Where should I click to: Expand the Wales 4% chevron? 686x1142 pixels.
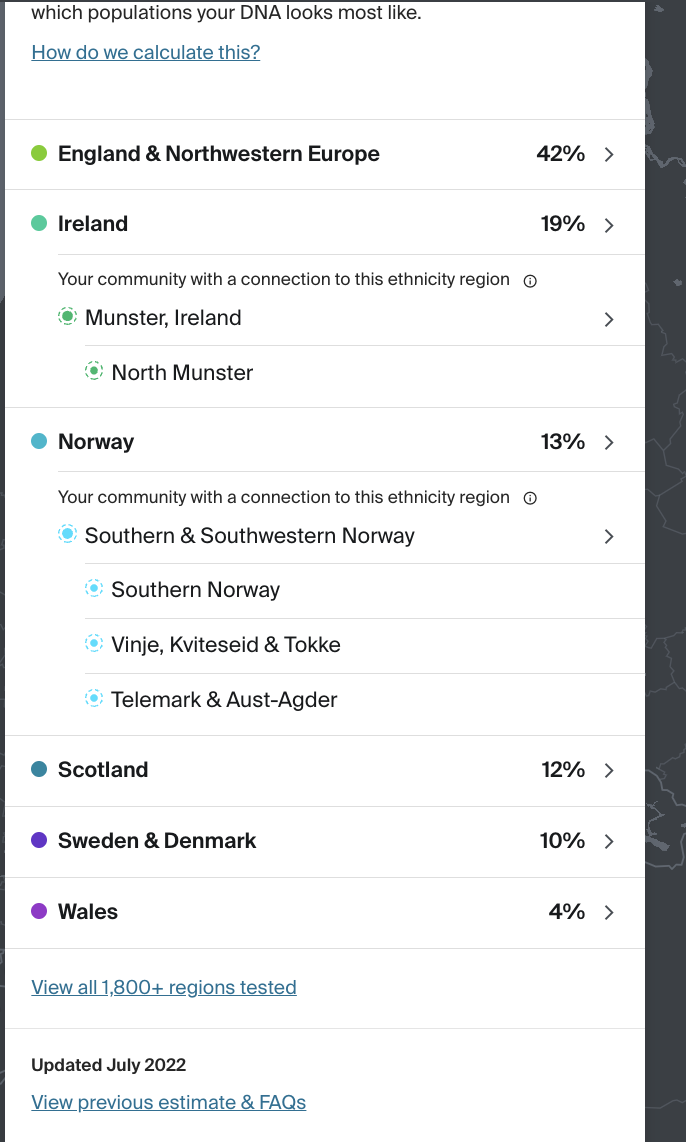click(609, 912)
